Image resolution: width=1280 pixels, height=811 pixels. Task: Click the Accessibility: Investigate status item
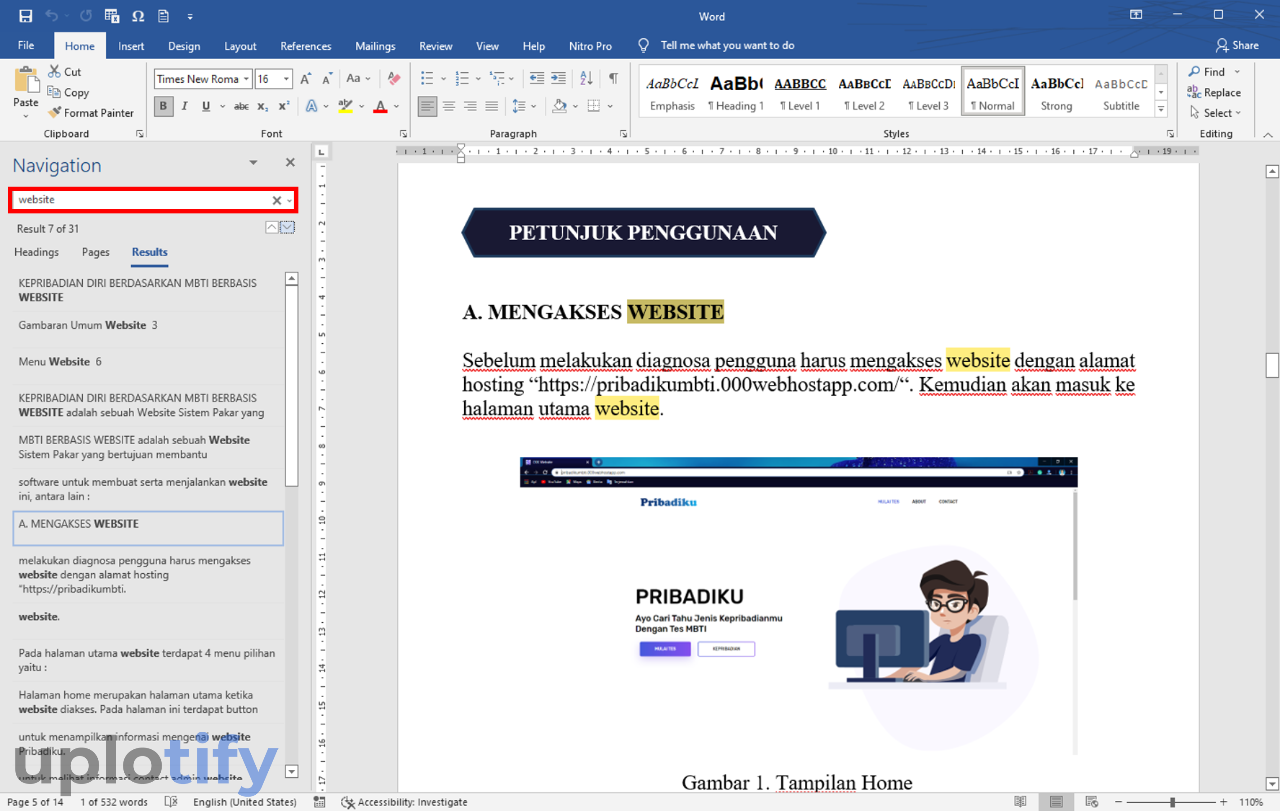coord(404,802)
